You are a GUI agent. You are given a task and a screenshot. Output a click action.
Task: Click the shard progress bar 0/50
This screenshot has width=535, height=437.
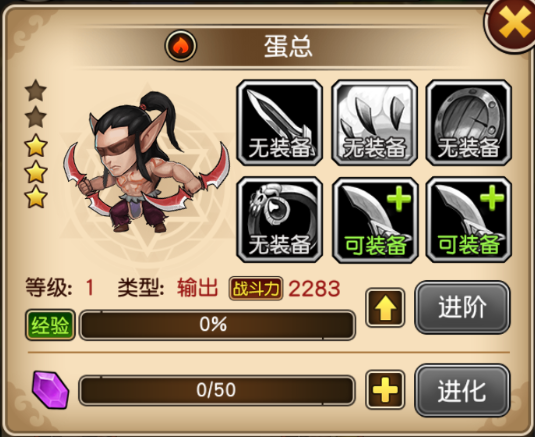pos(217,390)
